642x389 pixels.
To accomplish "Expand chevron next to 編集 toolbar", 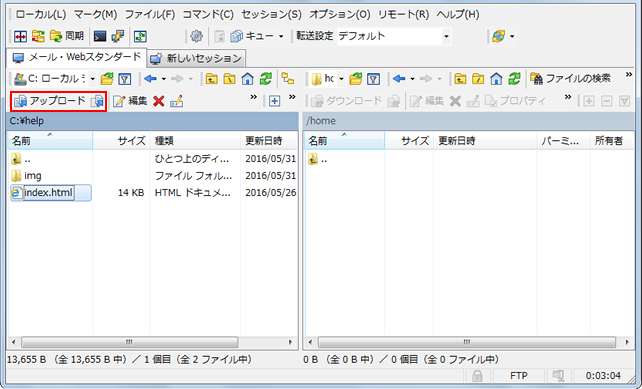I will click(x=253, y=97).
